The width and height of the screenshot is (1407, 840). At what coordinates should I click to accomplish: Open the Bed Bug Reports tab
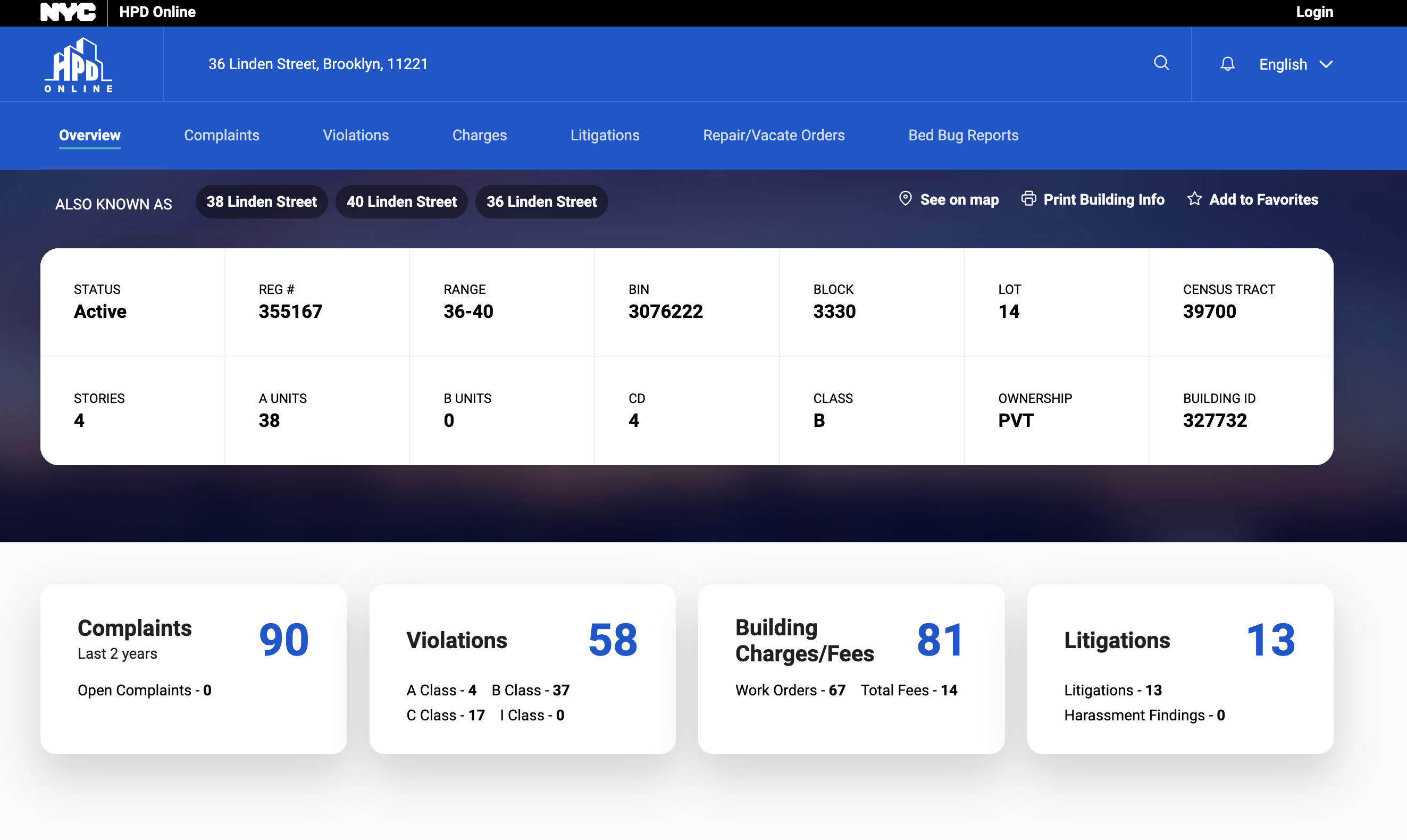[964, 135]
